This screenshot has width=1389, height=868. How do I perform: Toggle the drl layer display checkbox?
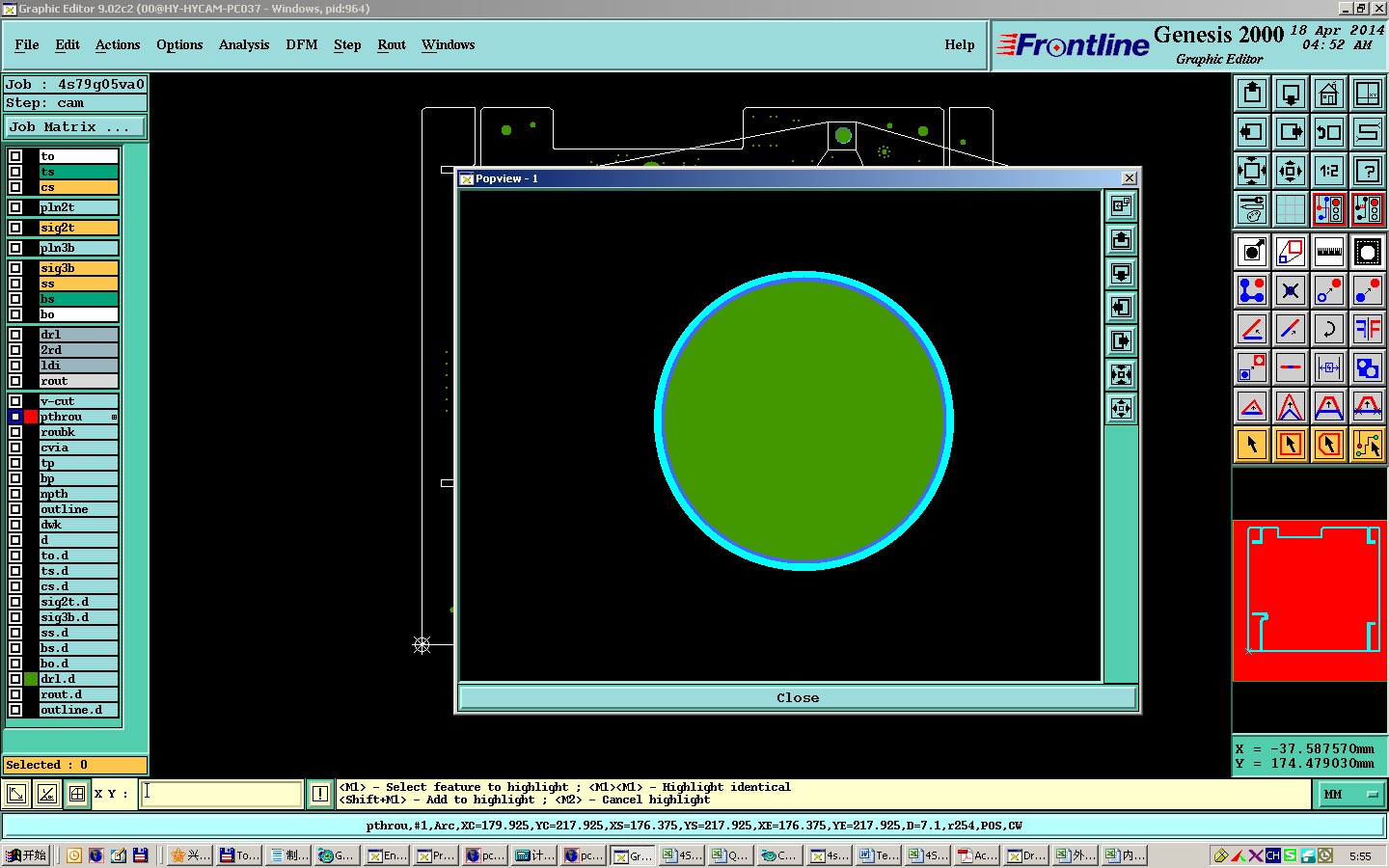tap(15, 335)
